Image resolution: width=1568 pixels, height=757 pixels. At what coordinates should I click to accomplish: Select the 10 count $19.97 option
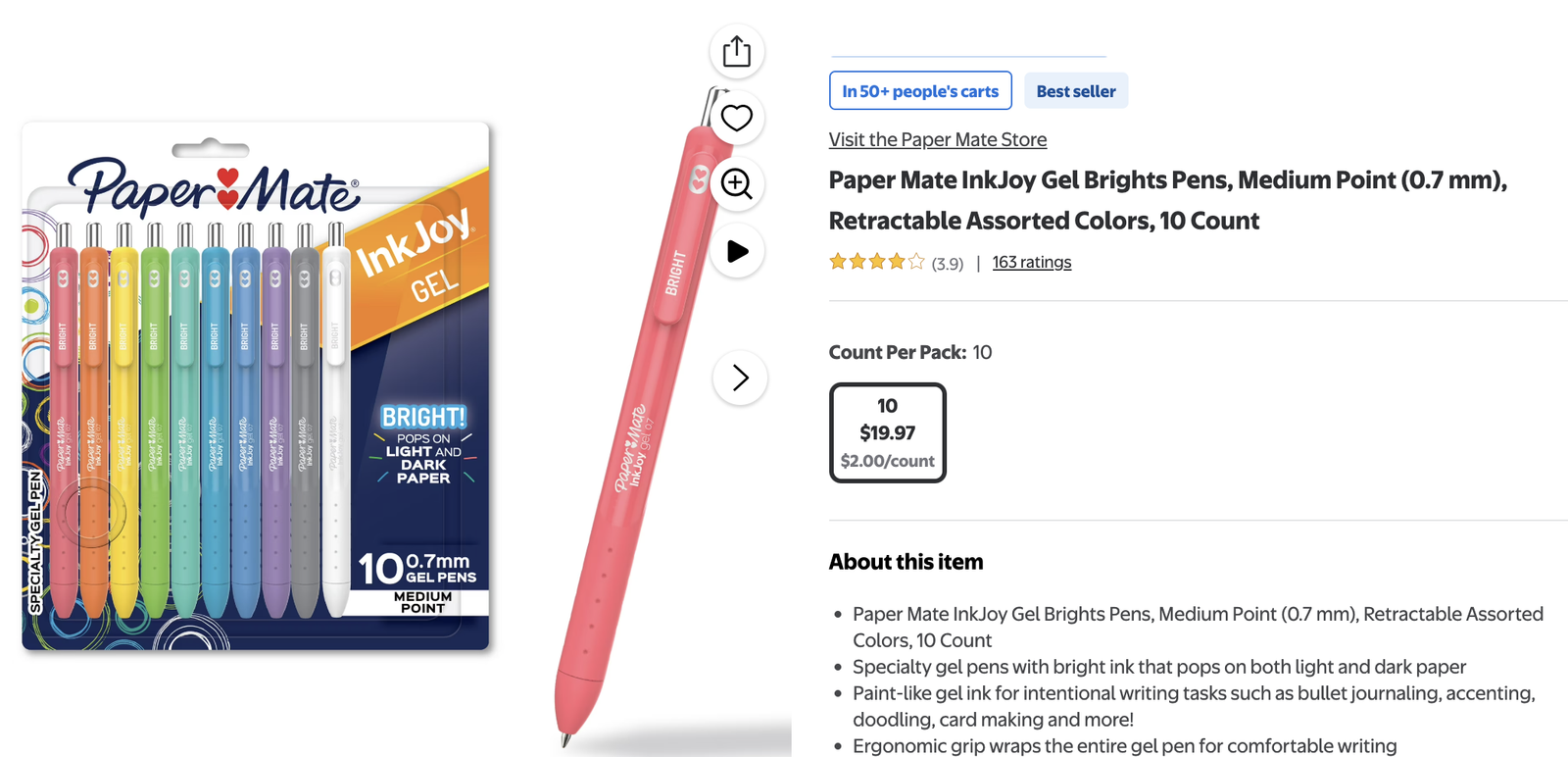(887, 432)
